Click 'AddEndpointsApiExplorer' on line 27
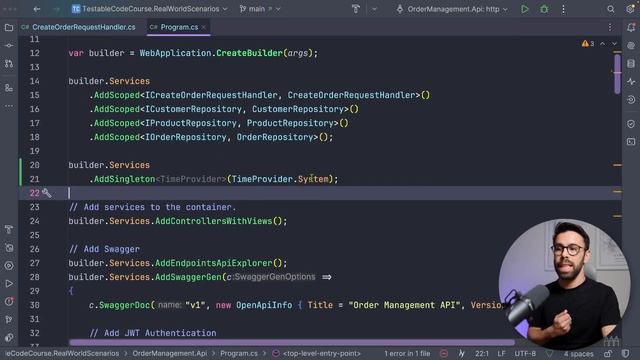This screenshot has width=640, height=360. point(213,263)
